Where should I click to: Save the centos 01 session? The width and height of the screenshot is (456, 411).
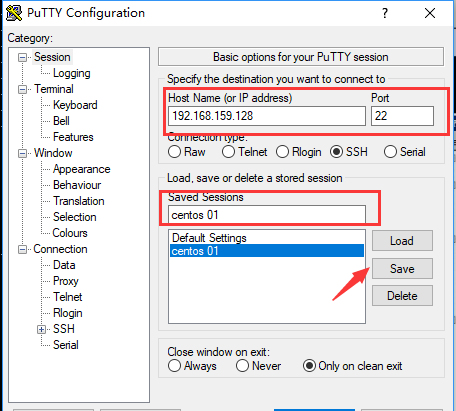pyautogui.click(x=402, y=269)
